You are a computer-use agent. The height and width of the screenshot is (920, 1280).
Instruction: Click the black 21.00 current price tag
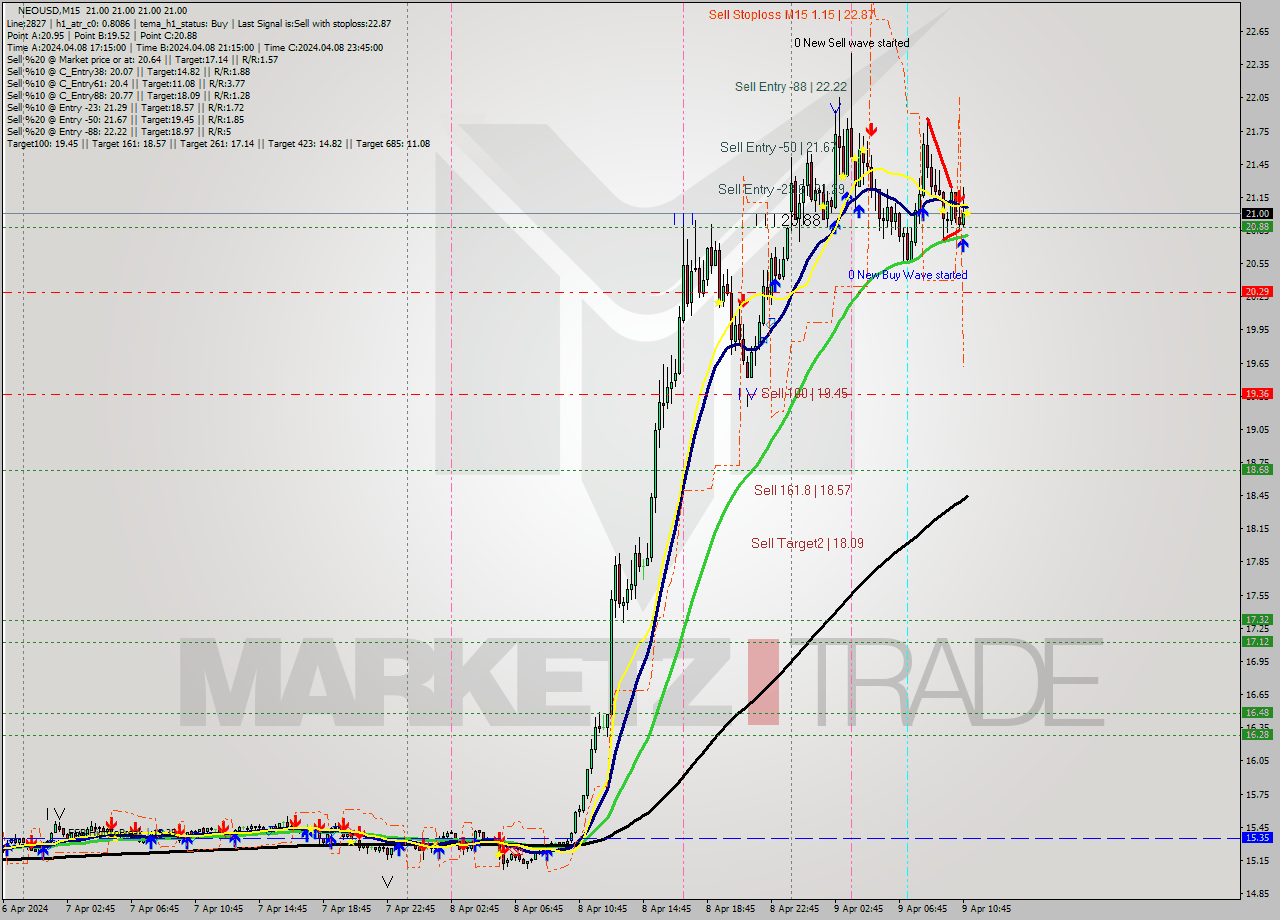tap(1257, 213)
